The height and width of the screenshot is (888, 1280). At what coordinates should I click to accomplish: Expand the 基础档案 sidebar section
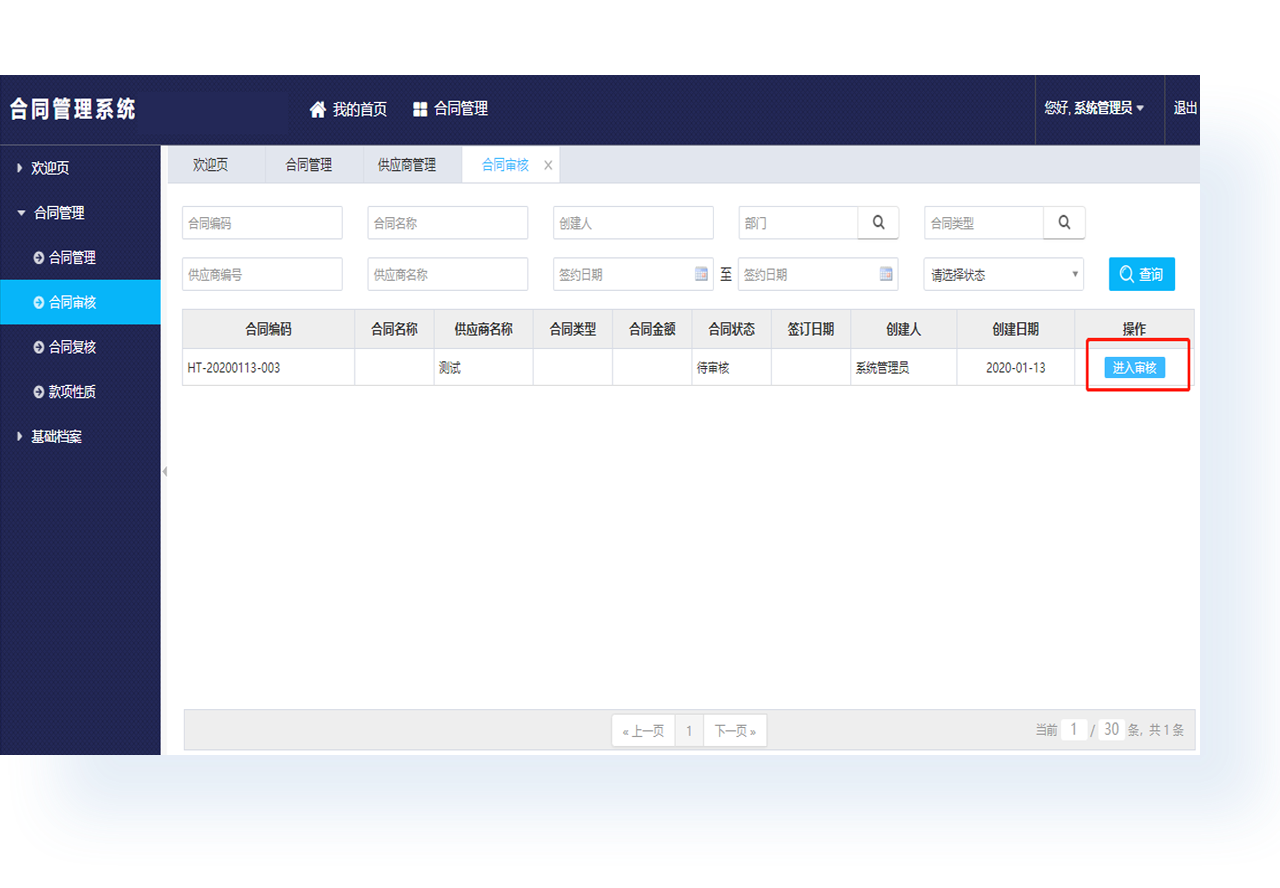pyautogui.click(x=56, y=437)
